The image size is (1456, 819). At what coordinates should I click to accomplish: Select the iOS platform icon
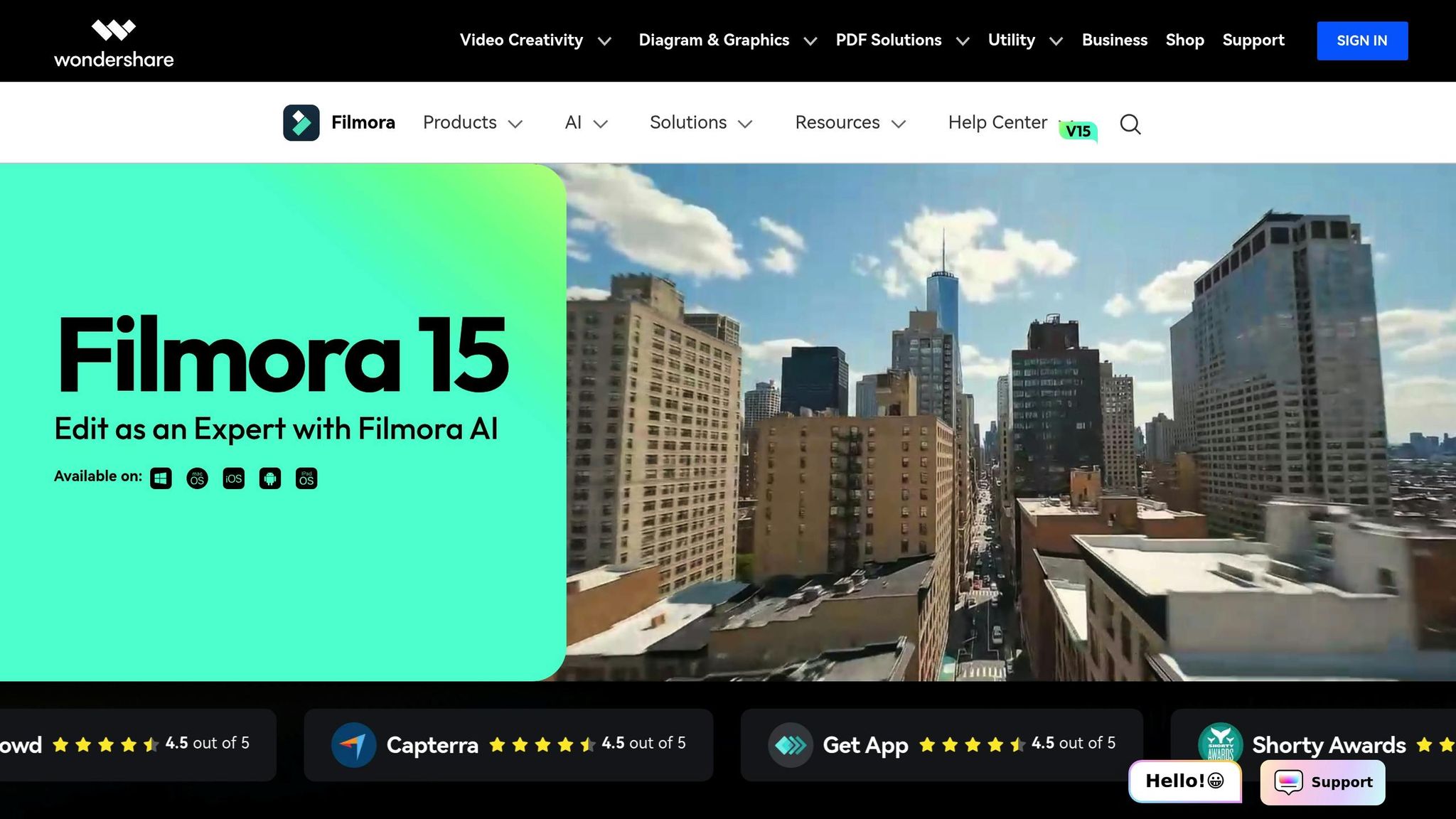[x=233, y=478]
